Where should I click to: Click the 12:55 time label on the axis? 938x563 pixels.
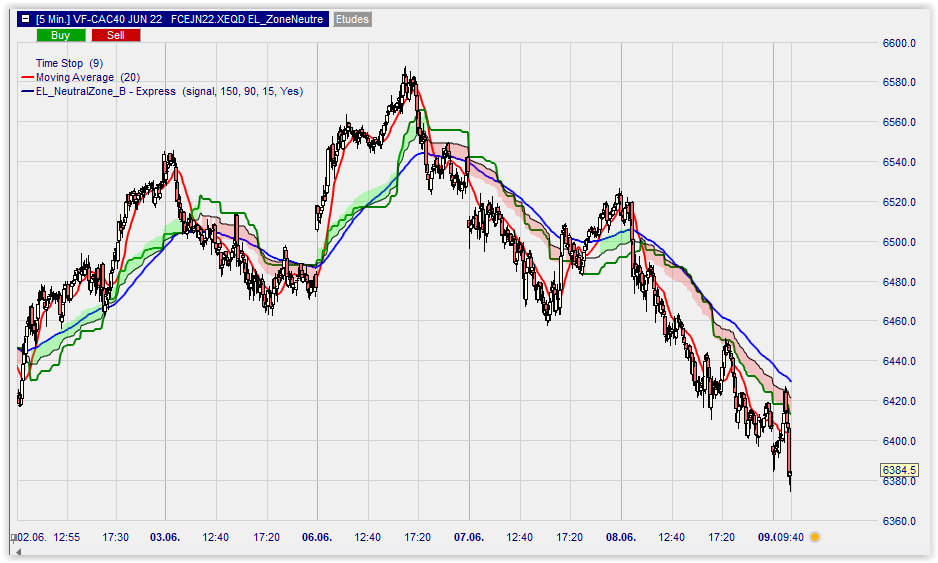(66, 537)
